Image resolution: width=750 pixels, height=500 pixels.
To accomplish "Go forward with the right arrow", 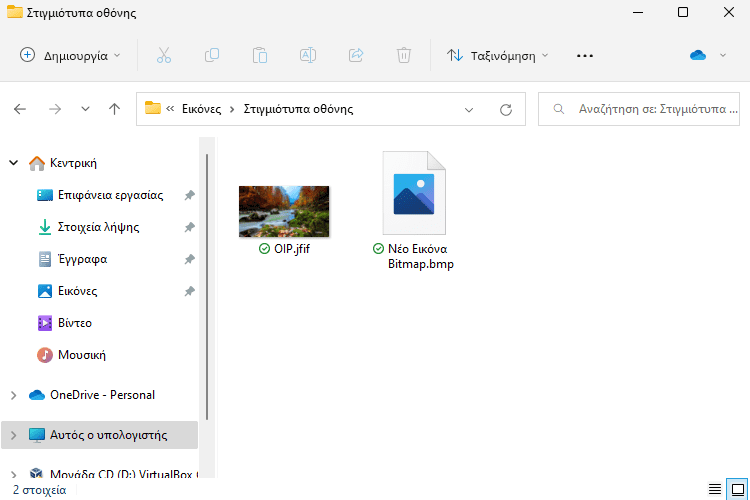I will point(55,109).
